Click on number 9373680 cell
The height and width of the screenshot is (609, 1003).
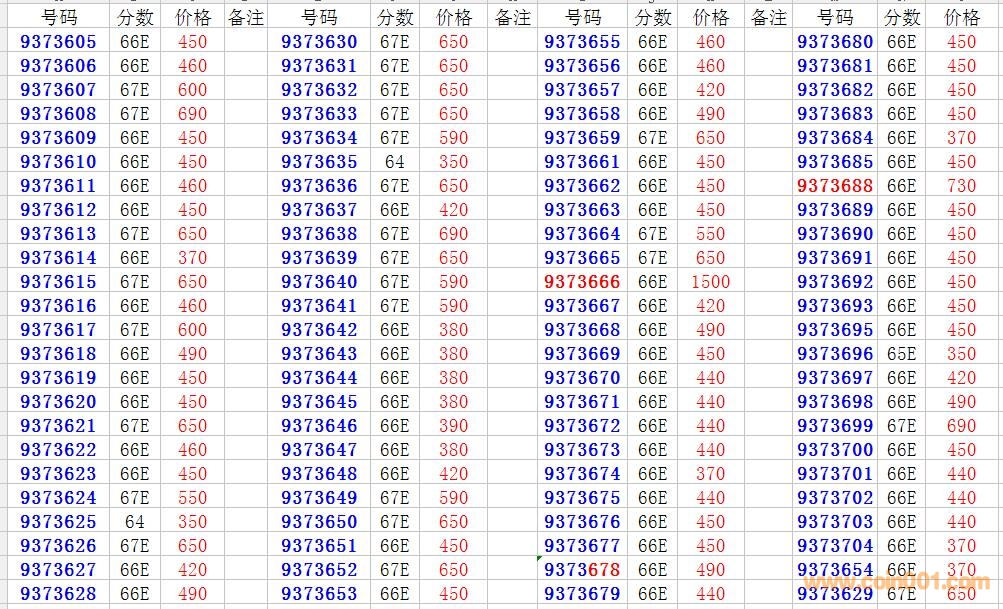835,42
